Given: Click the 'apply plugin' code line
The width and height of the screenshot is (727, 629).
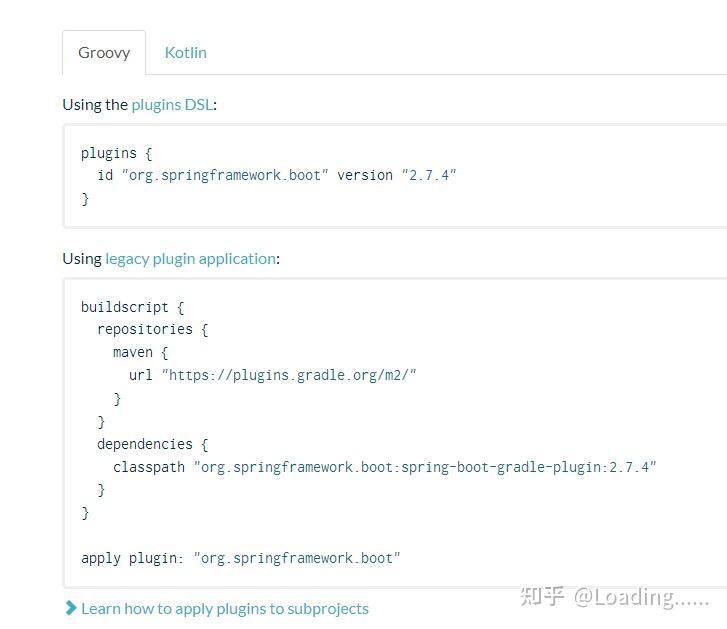Looking at the screenshot, I should coord(240,558).
